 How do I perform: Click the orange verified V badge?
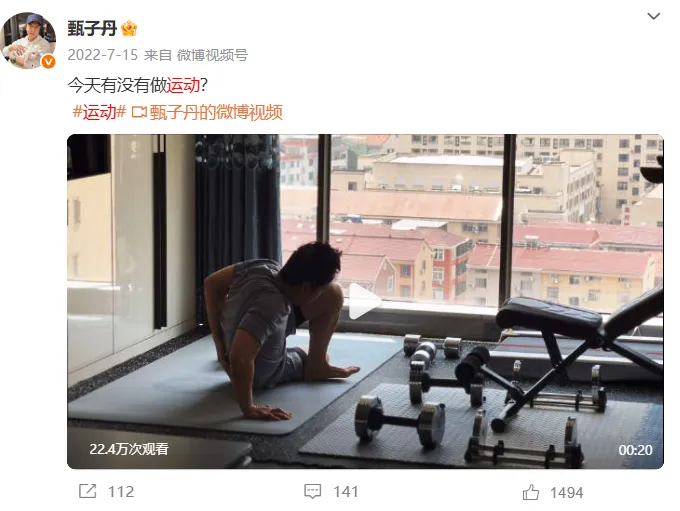coord(49,62)
